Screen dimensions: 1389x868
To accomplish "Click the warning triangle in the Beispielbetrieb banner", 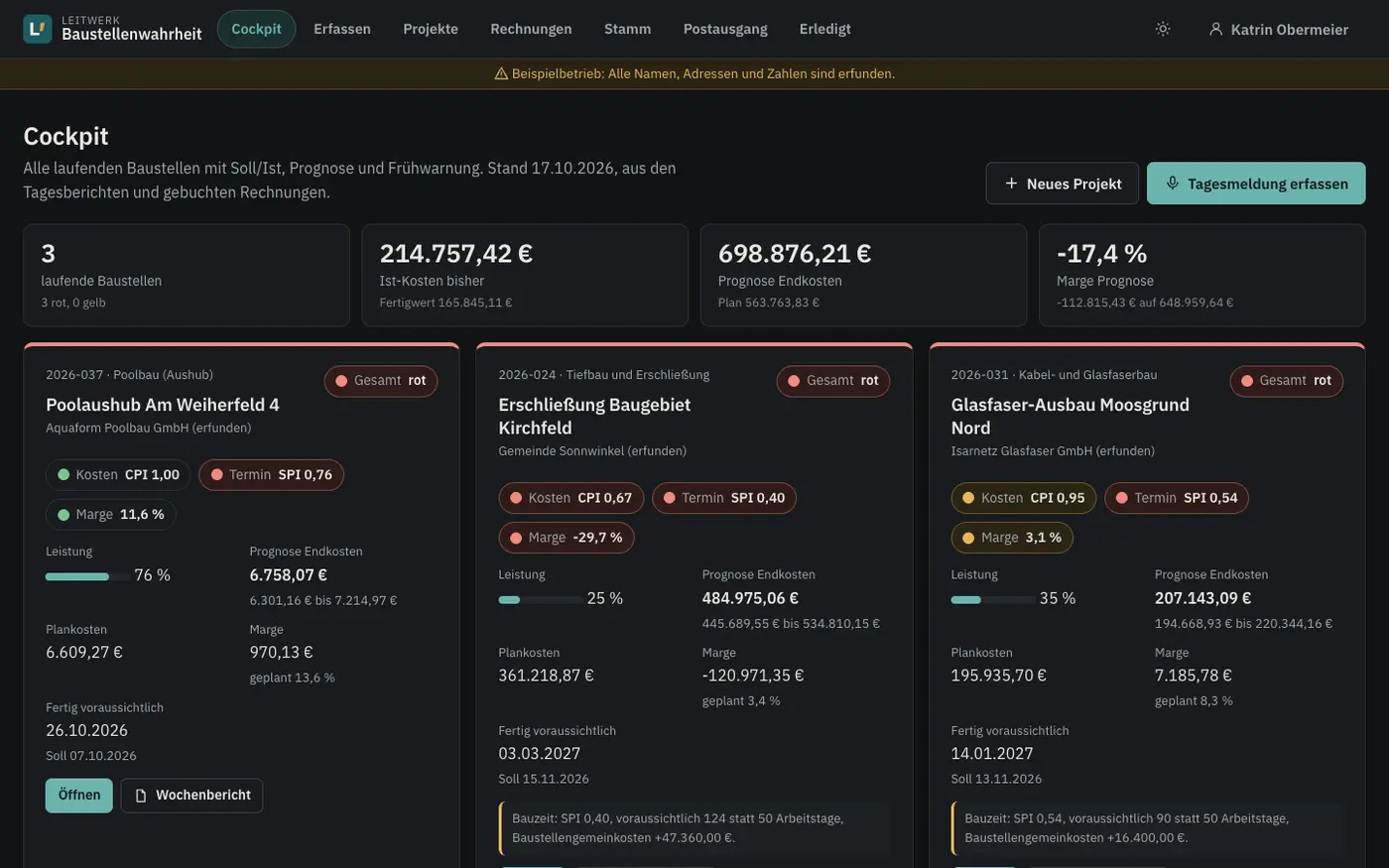I will tap(501, 73).
